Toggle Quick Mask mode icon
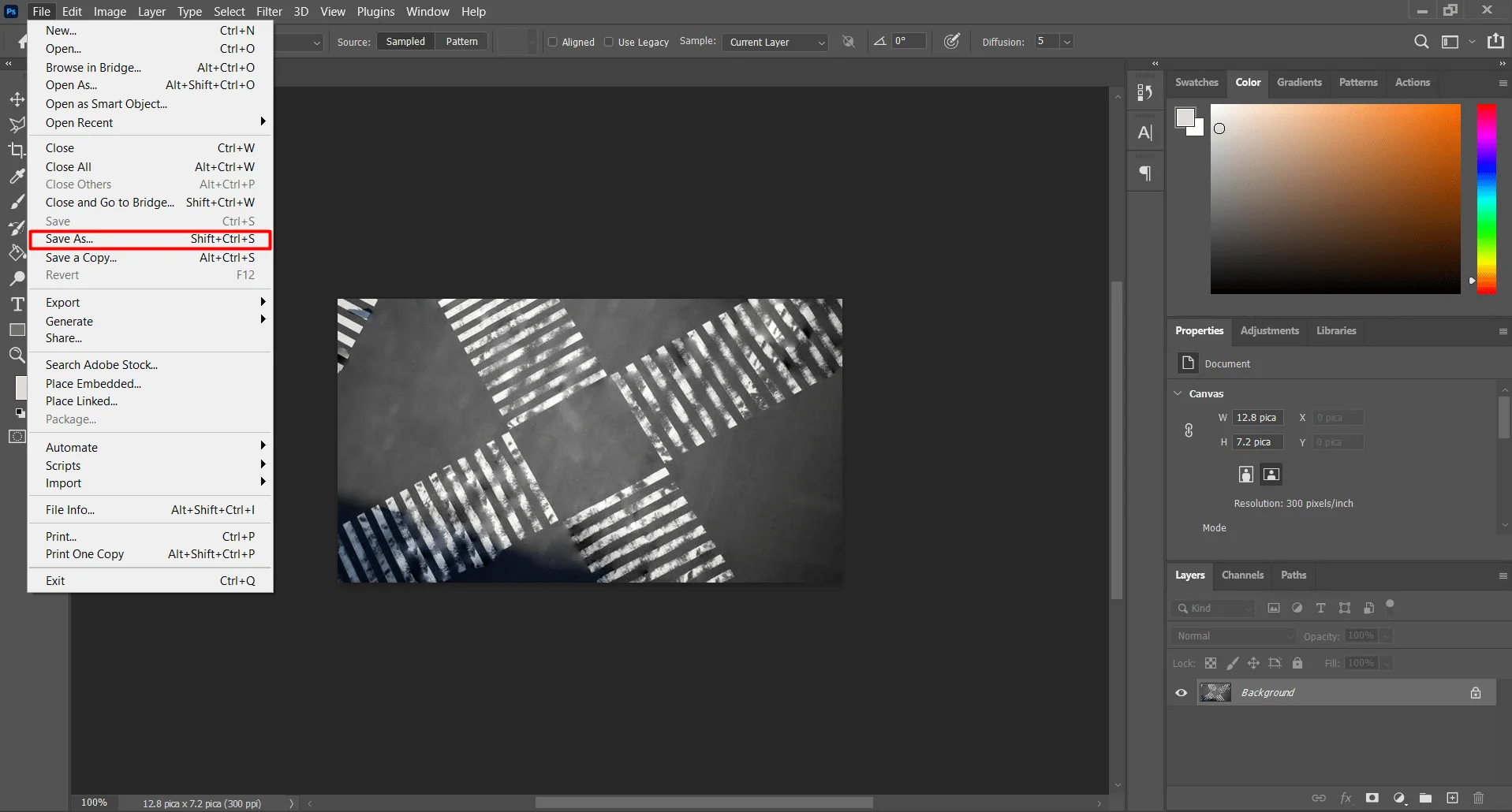 17,437
